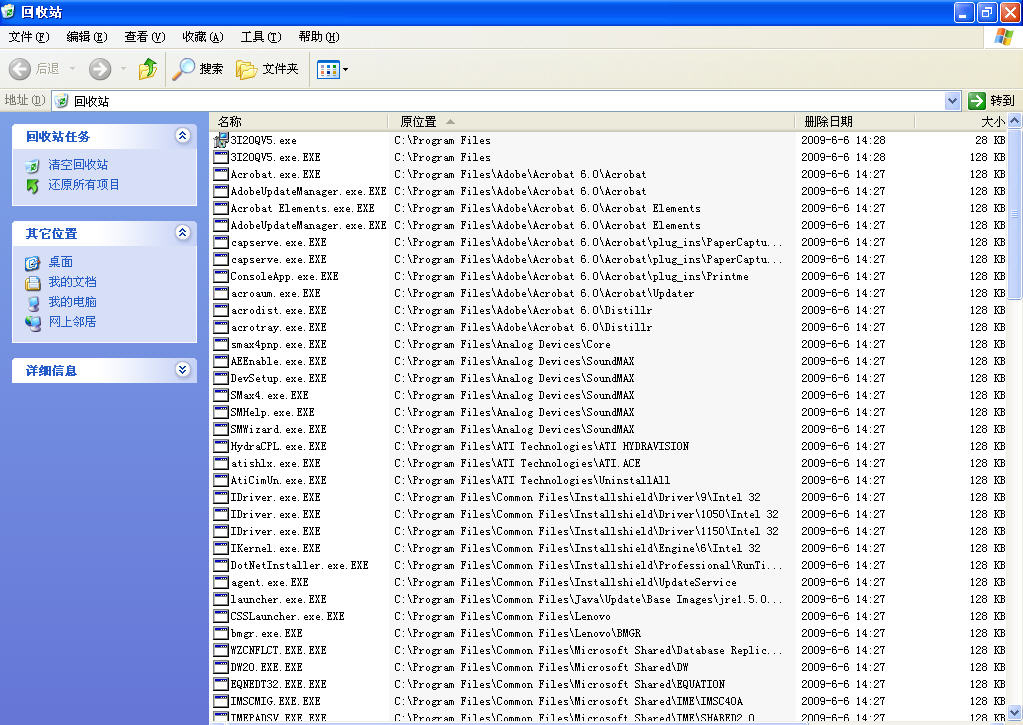Go to Network Neighborhood (网上邻居) link

pyautogui.click(x=72, y=322)
